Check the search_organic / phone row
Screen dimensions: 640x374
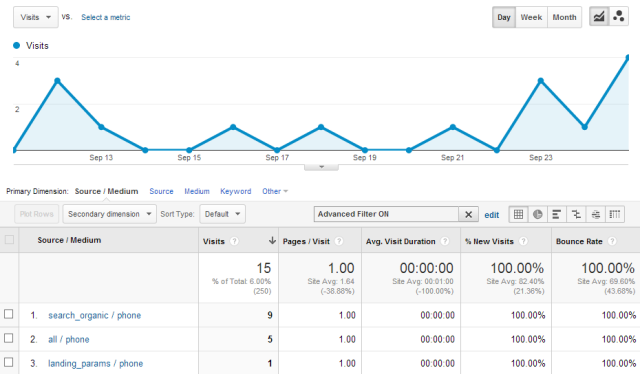9,314
